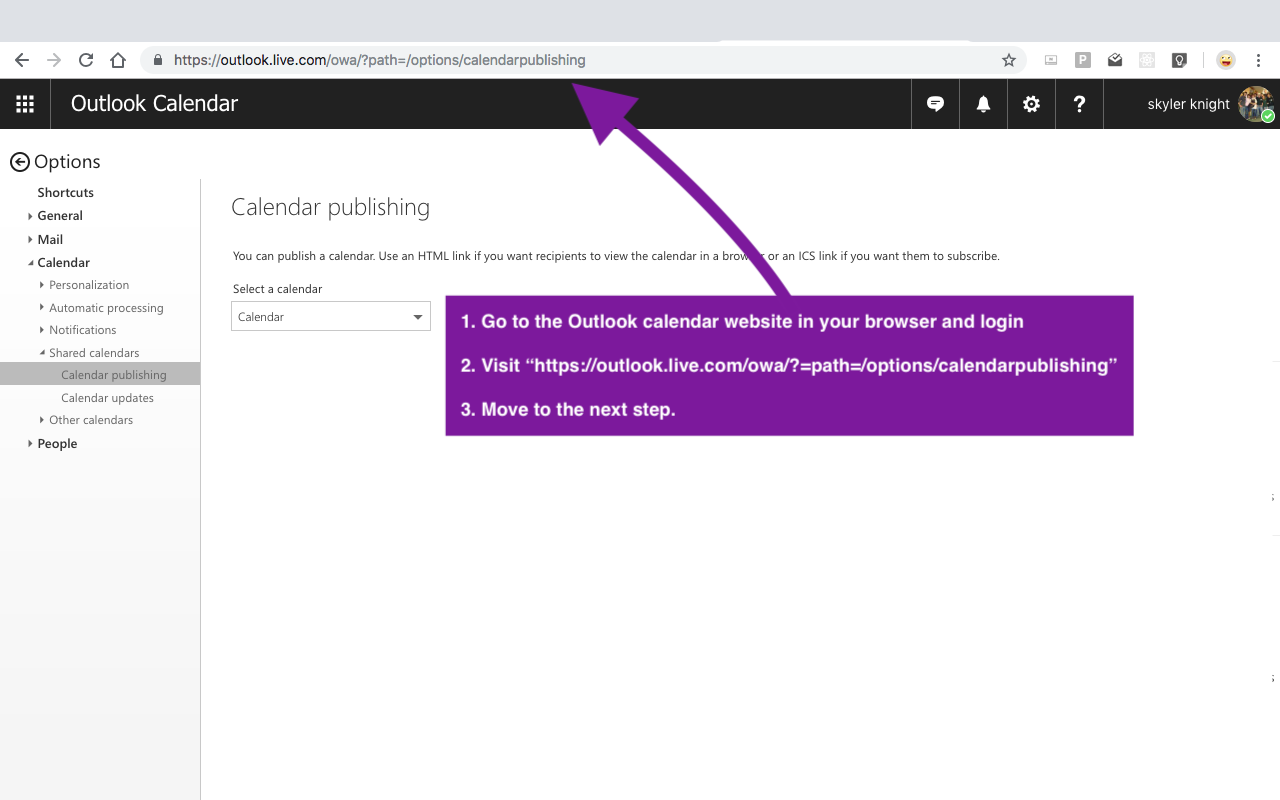Expand the General options section

[x=30, y=216]
